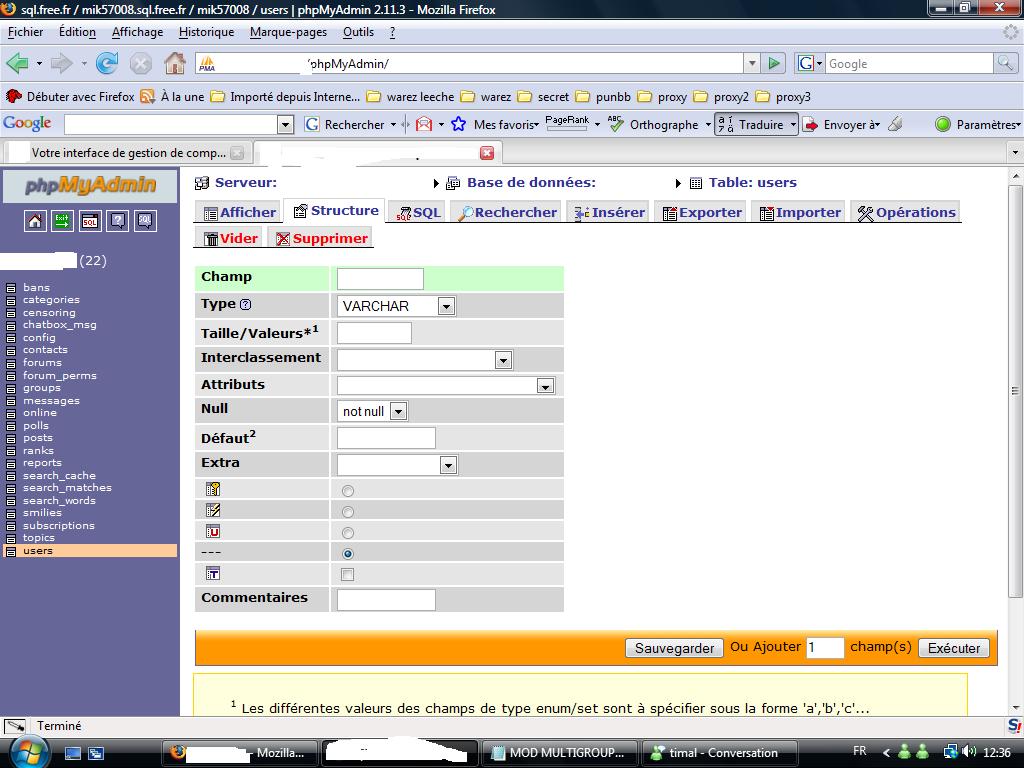The image size is (1024, 768).
Task: Open the Historique menu
Action: tap(206, 32)
